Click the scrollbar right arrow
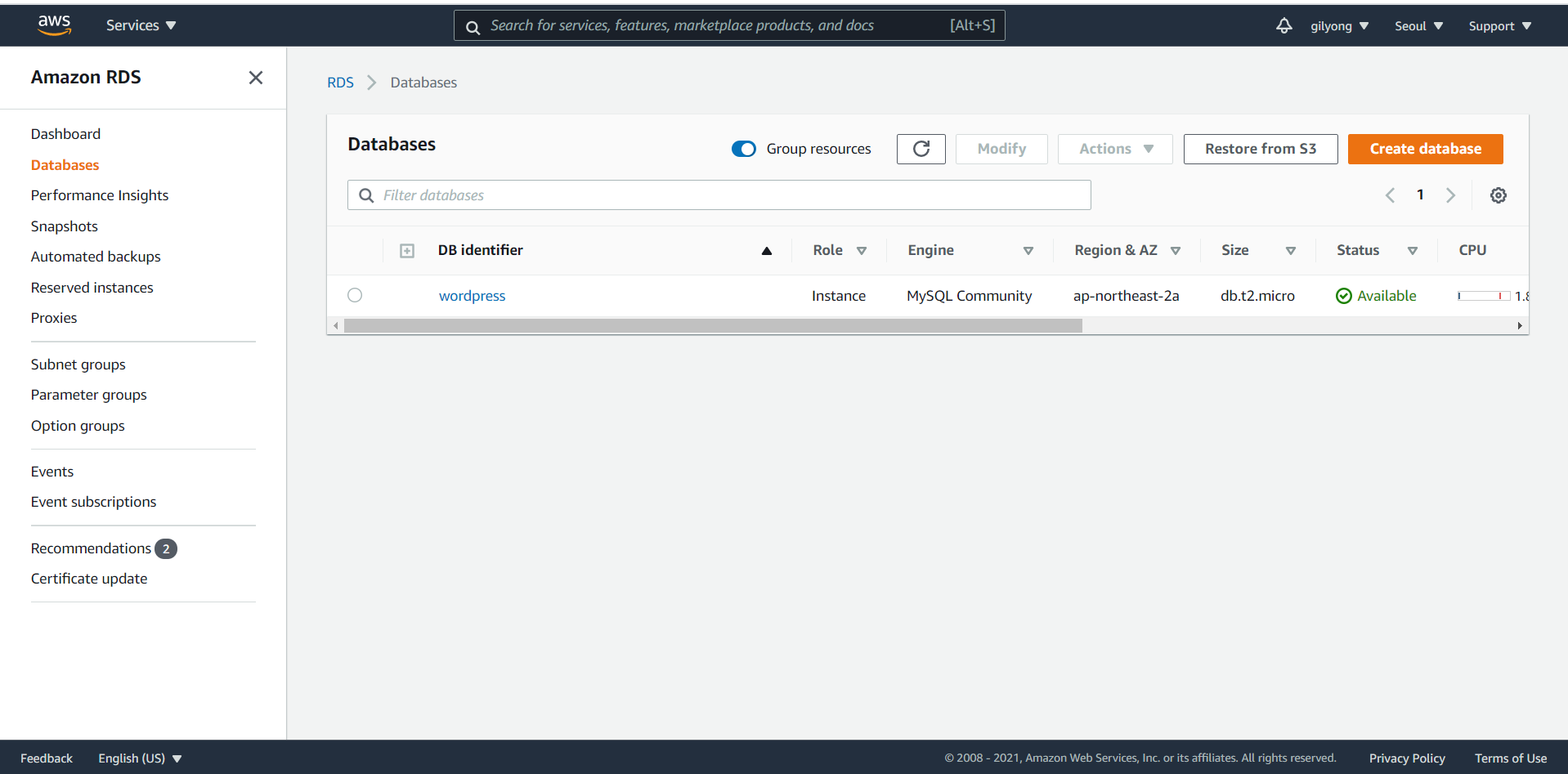1568x774 pixels. 1520,325
